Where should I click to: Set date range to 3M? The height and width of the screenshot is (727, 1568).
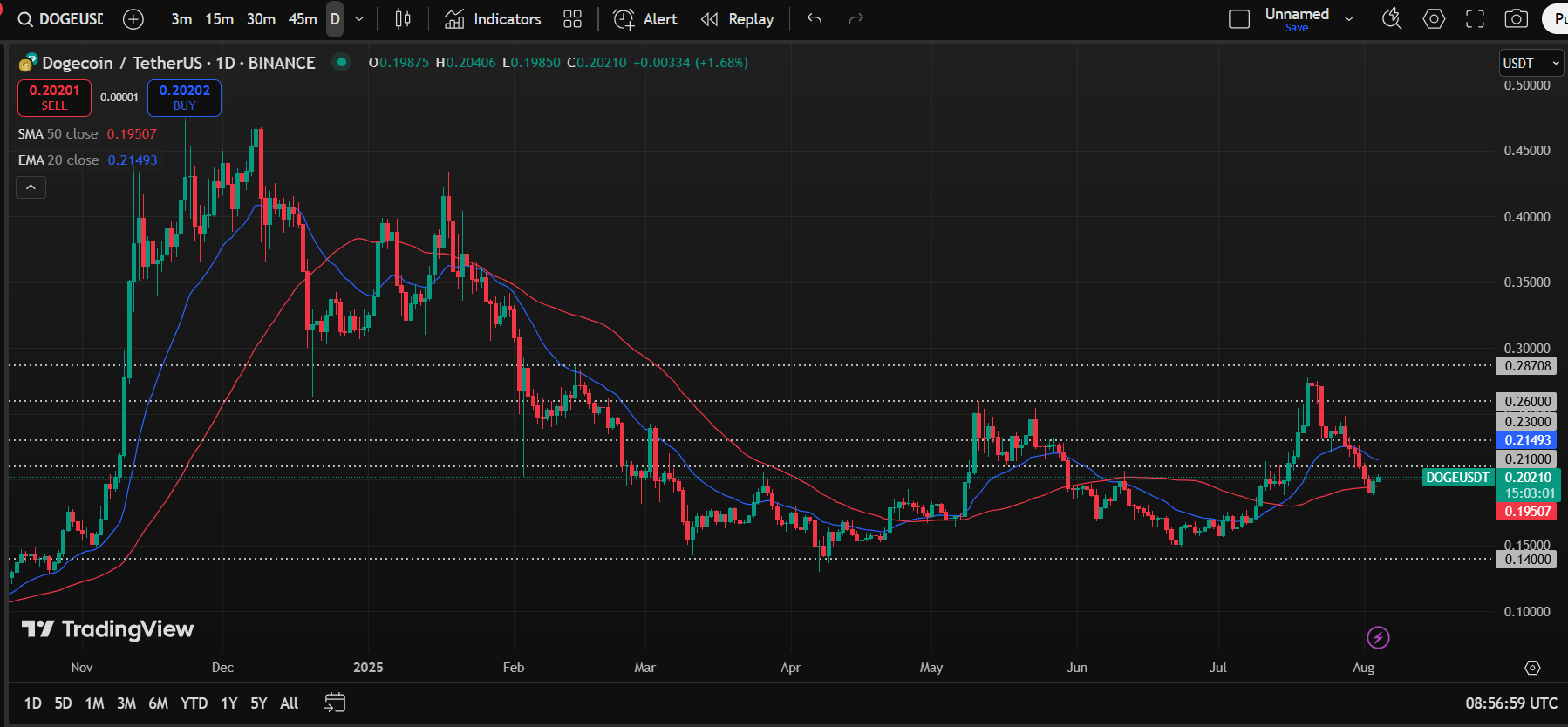point(126,703)
